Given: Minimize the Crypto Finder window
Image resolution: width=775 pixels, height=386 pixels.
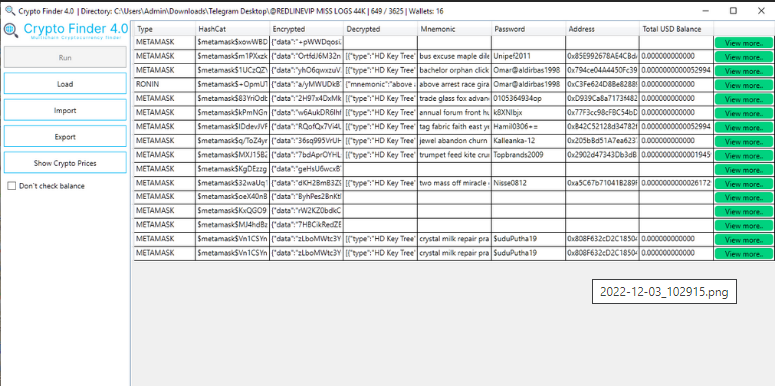Looking at the screenshot, I should tap(706, 10).
